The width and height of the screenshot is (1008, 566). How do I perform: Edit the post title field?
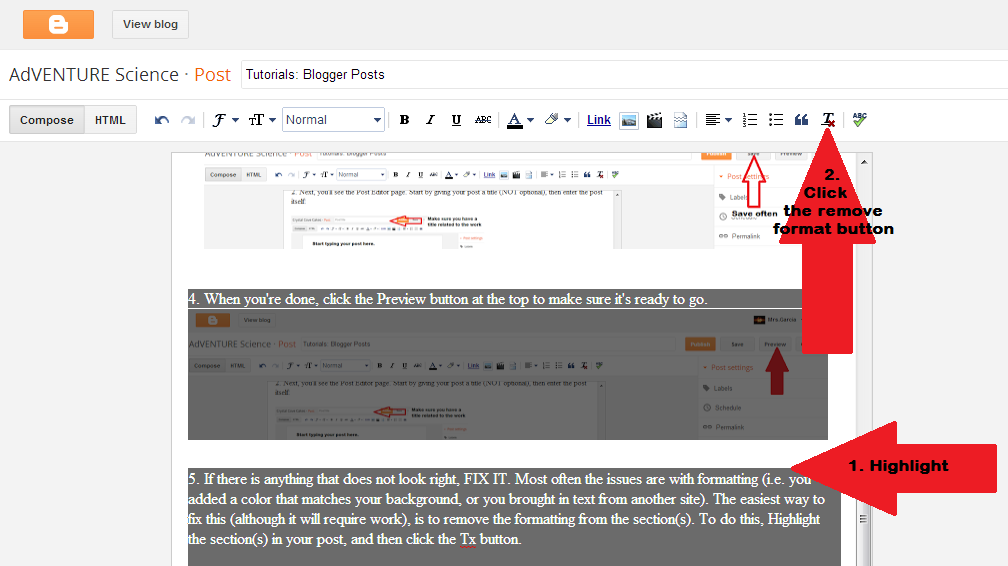click(624, 75)
